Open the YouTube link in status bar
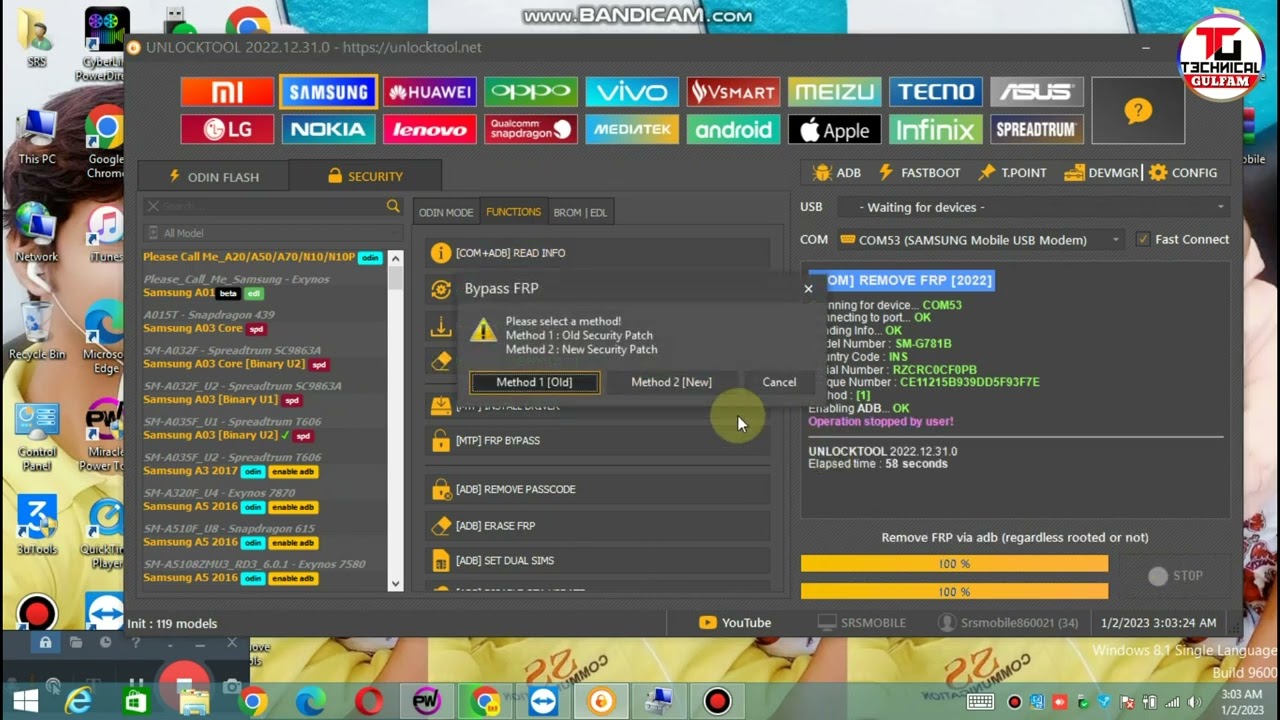 point(735,623)
